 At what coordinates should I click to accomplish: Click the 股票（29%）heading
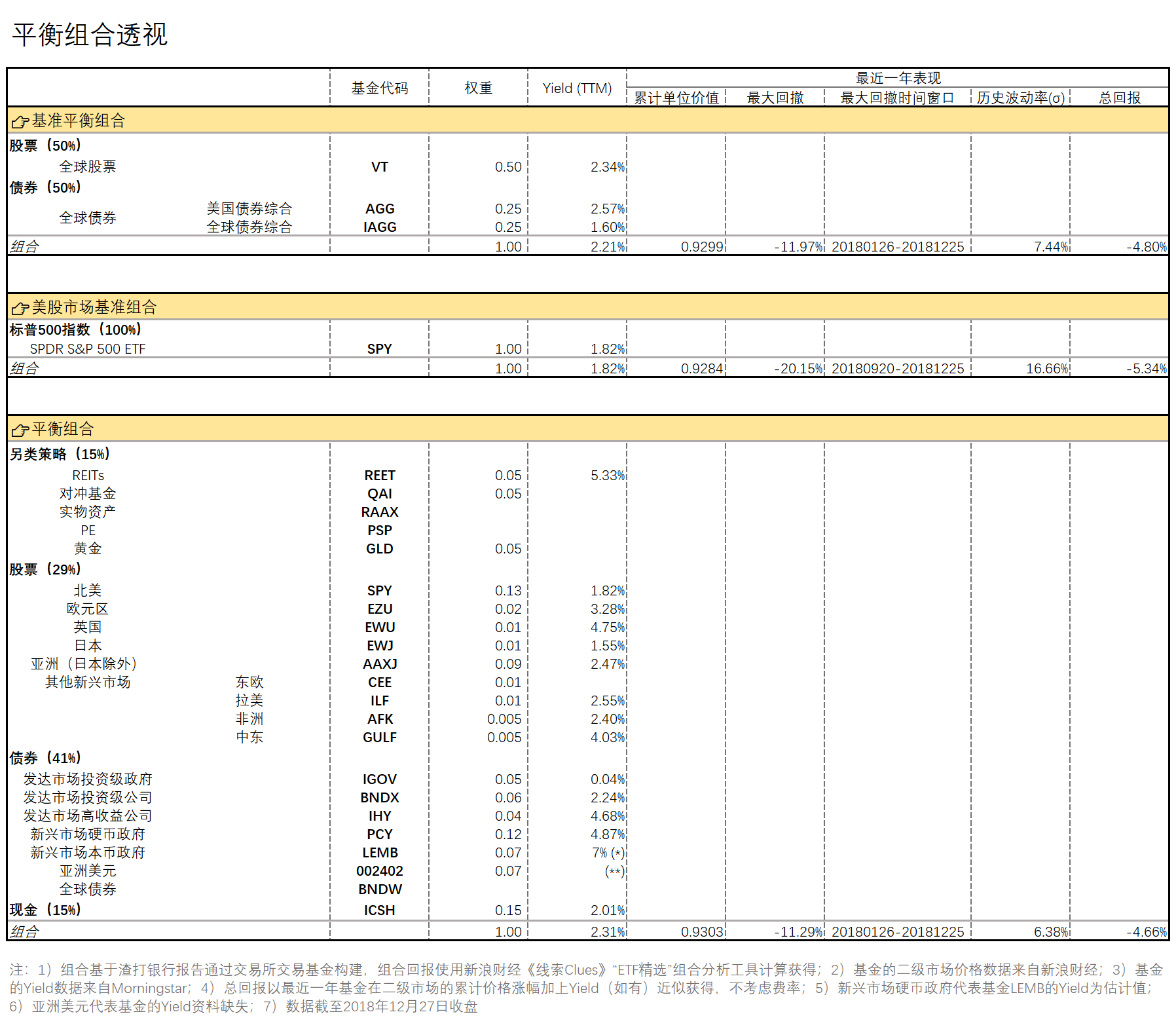[45, 569]
